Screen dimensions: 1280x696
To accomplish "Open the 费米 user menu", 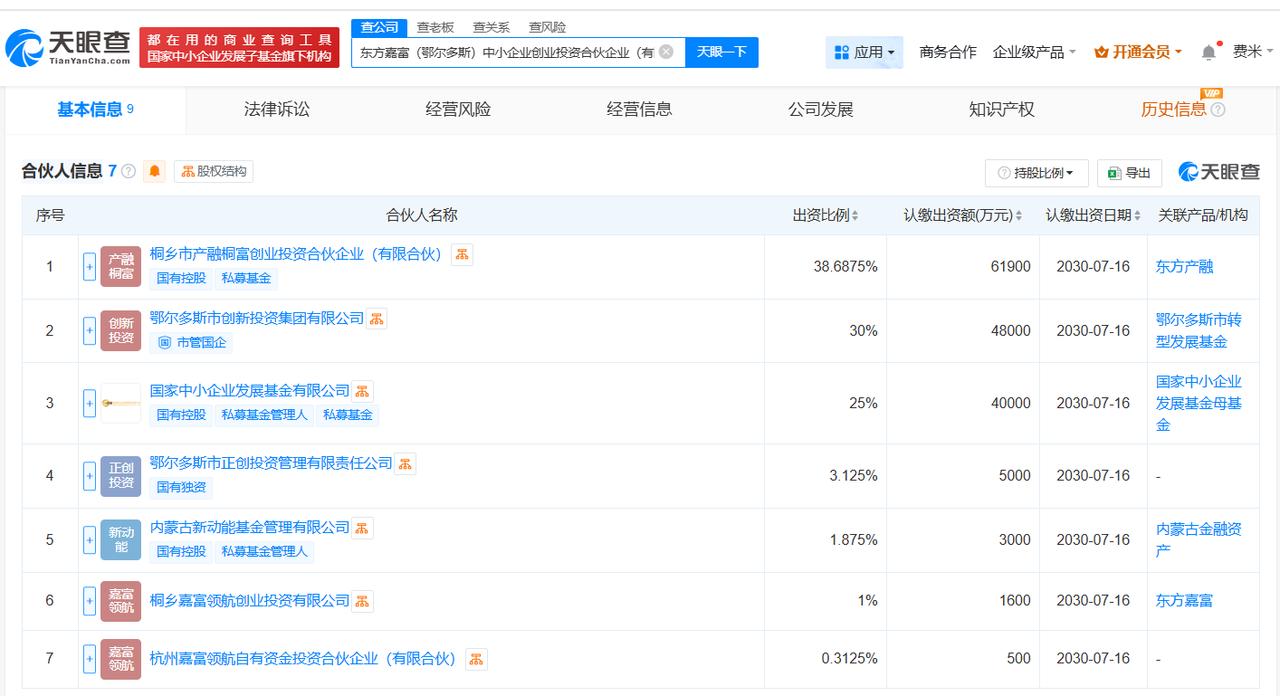I will click(x=1253, y=52).
